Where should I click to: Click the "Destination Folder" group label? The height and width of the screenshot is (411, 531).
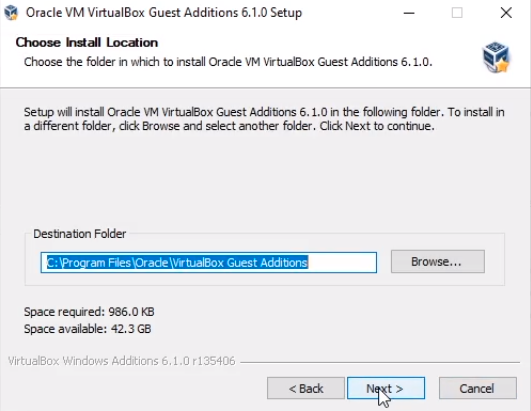[x=80, y=234]
